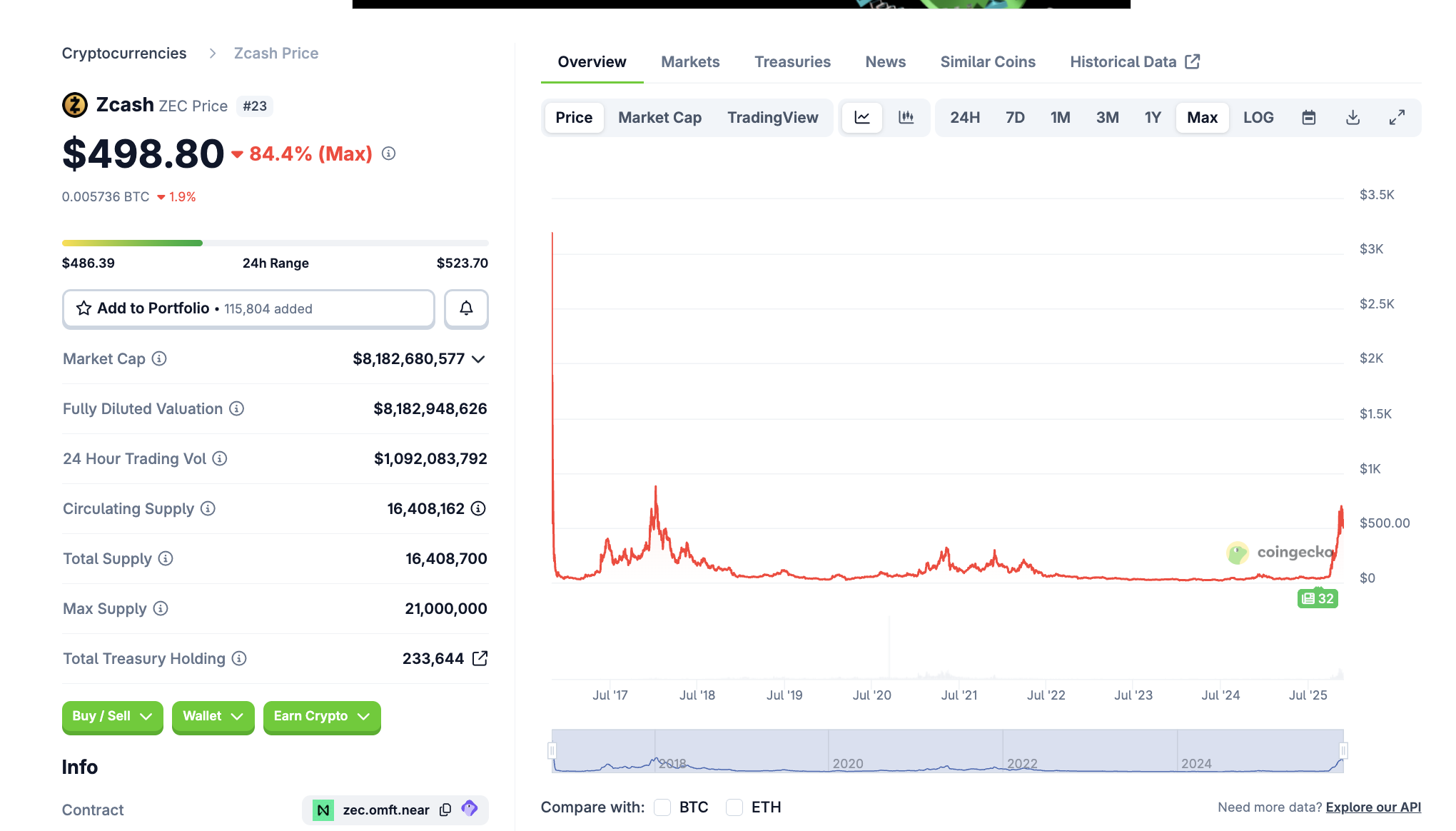The image size is (1456, 831).
Task: Switch to the Markets tab
Action: click(x=689, y=61)
